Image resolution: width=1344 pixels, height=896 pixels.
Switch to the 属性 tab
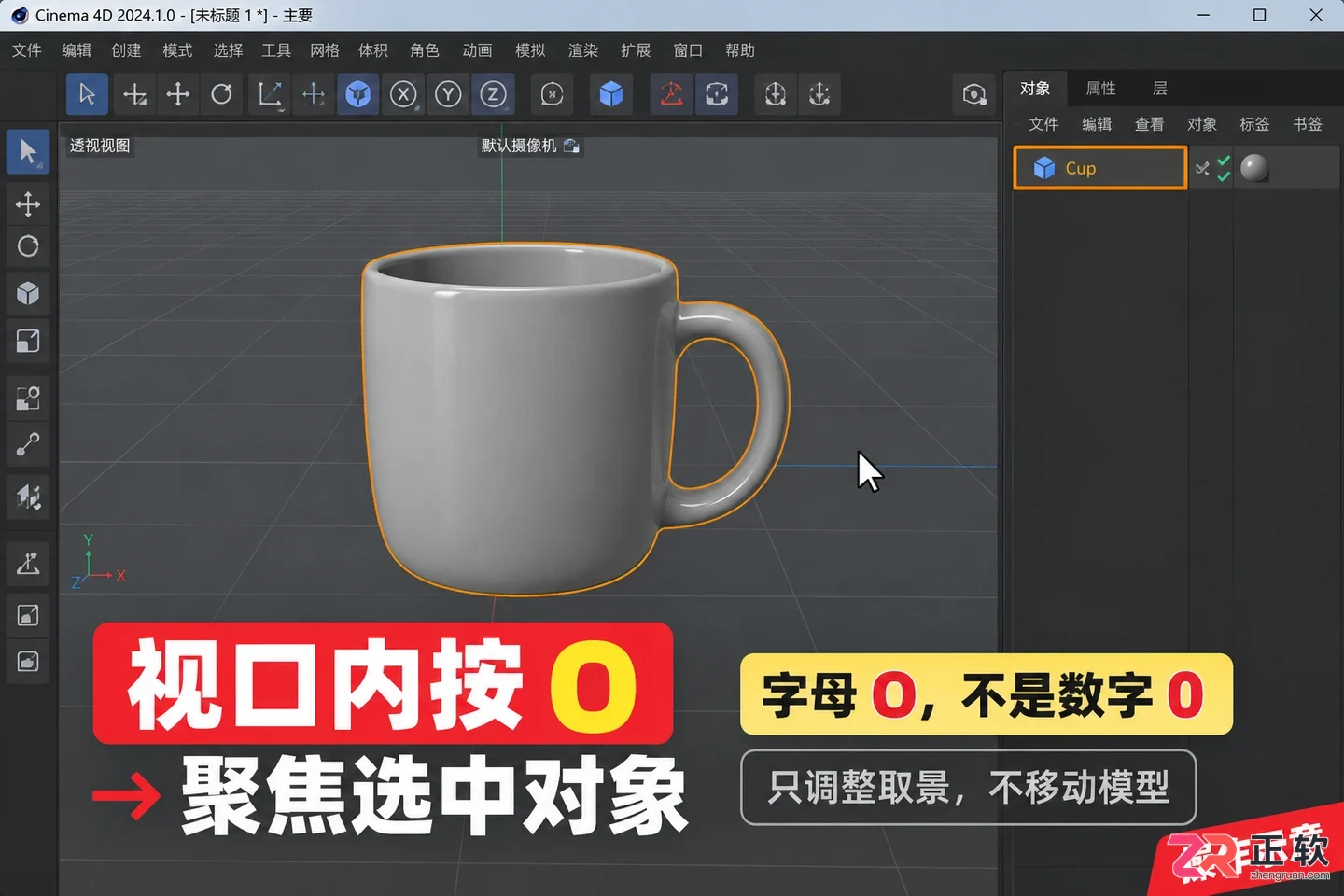[1101, 89]
